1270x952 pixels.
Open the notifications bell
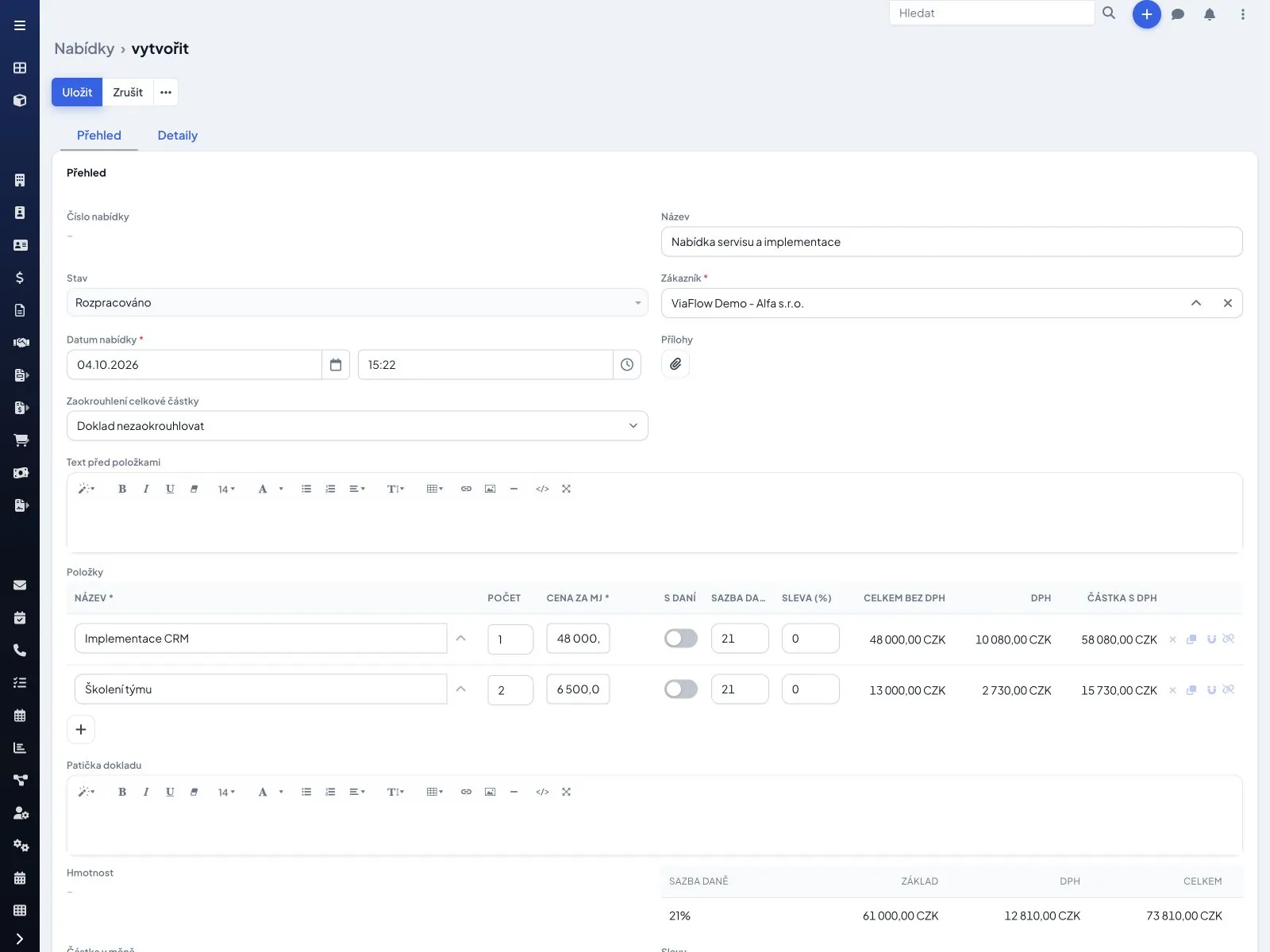[x=1210, y=14]
